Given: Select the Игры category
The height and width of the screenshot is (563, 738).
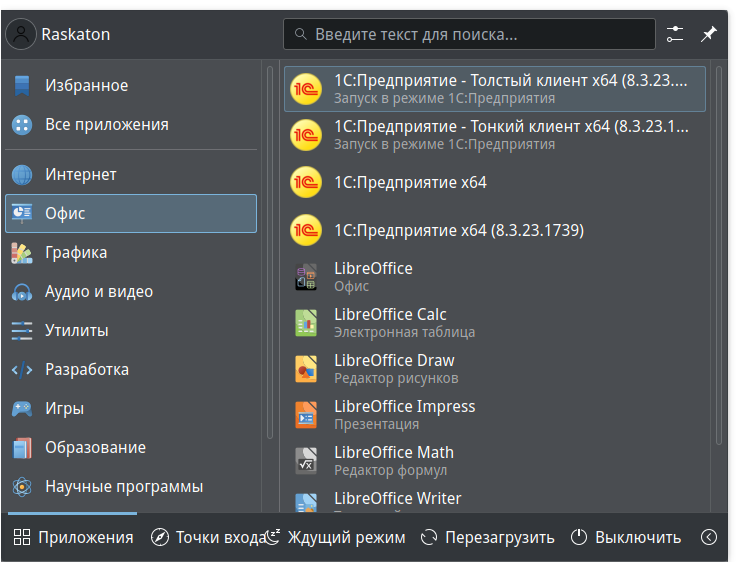Looking at the screenshot, I should [x=131, y=409].
